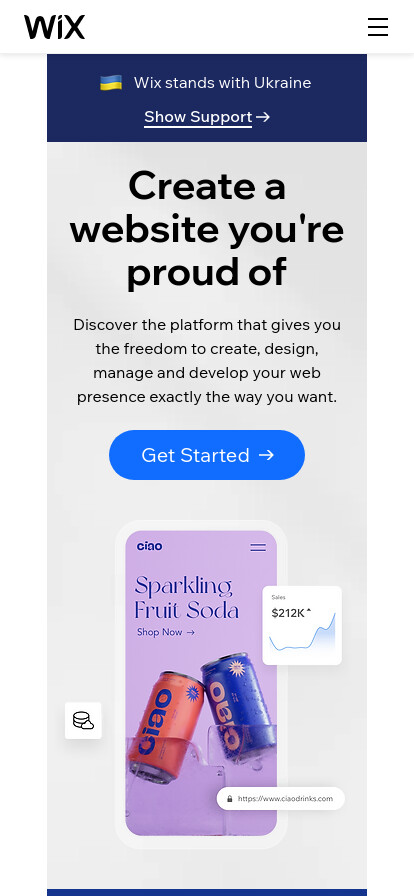This screenshot has height=896, width=414.
Task: Click the arrow beside Show Support
Action: [262, 117]
